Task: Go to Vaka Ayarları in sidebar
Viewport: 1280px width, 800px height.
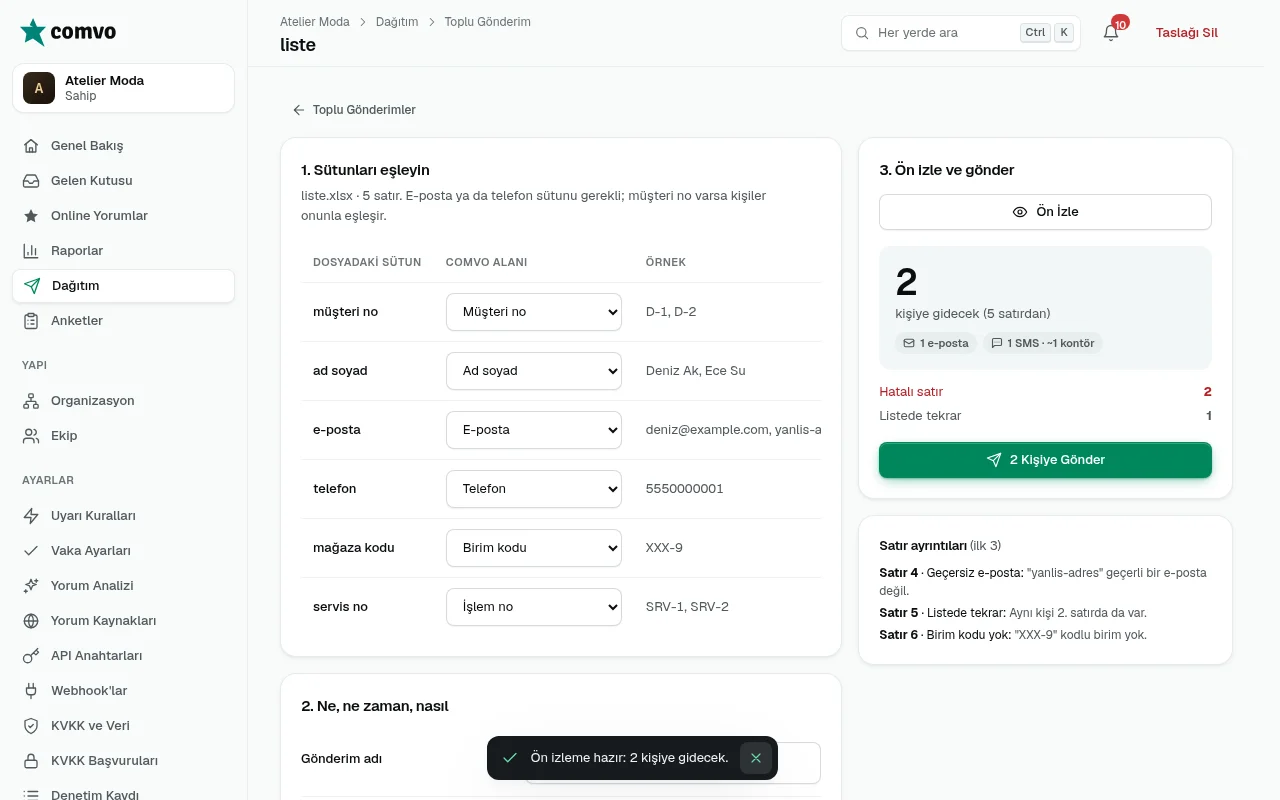Action: (124, 551)
